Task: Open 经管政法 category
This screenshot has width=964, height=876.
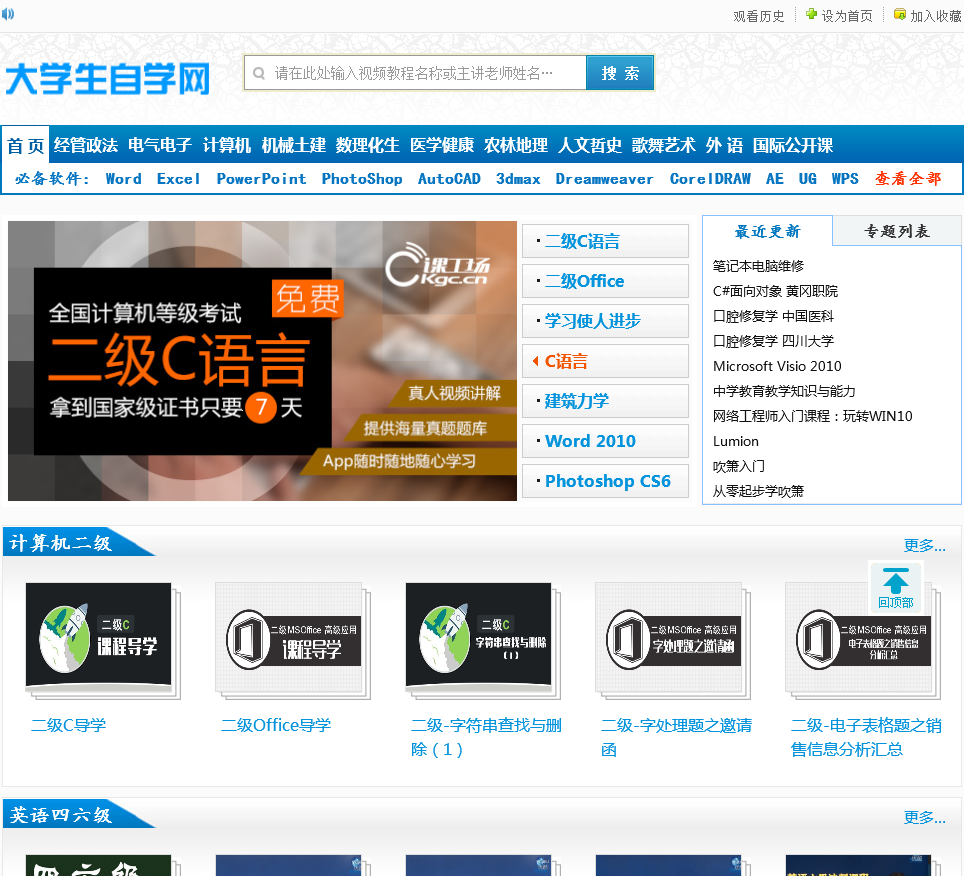Action: click(x=85, y=145)
